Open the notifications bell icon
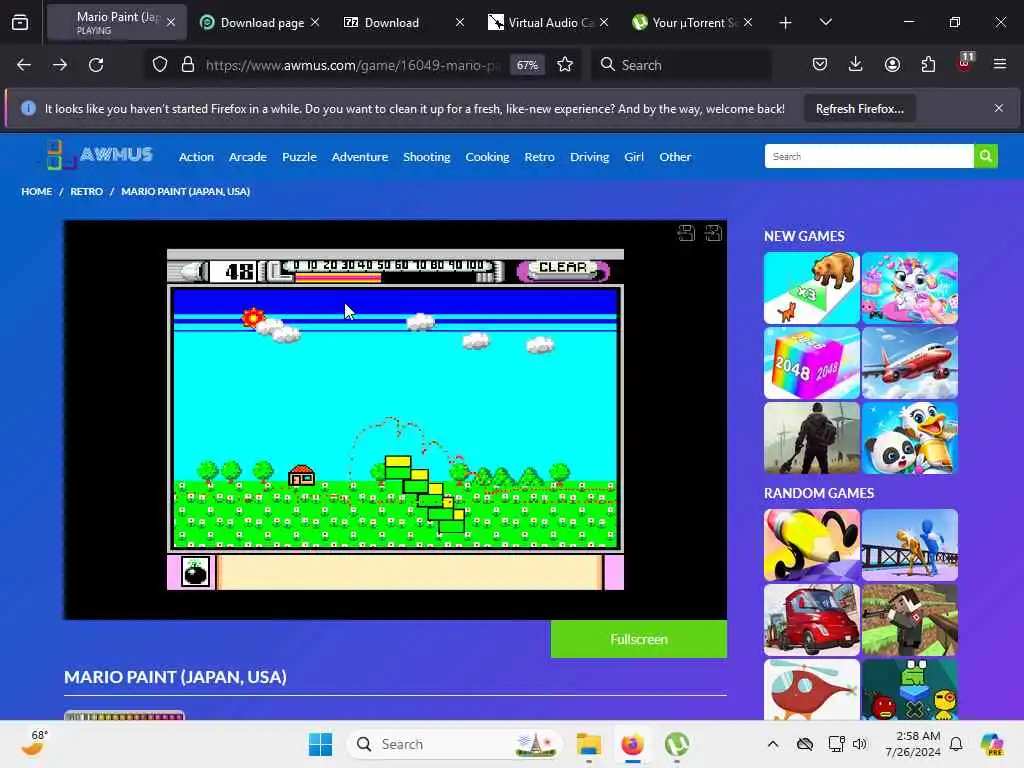The width and height of the screenshot is (1024, 768). pyautogui.click(x=956, y=744)
